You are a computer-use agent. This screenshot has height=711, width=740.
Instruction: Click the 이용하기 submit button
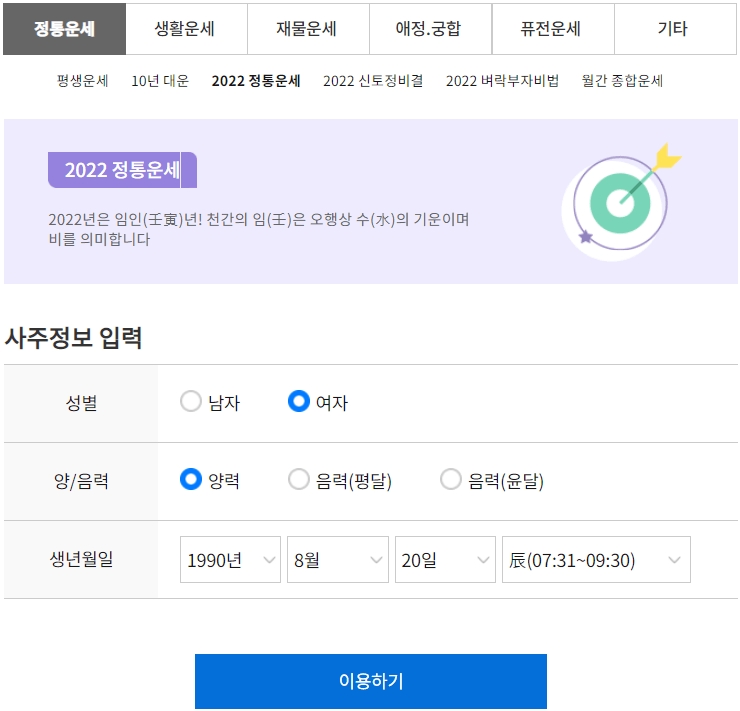tap(371, 681)
